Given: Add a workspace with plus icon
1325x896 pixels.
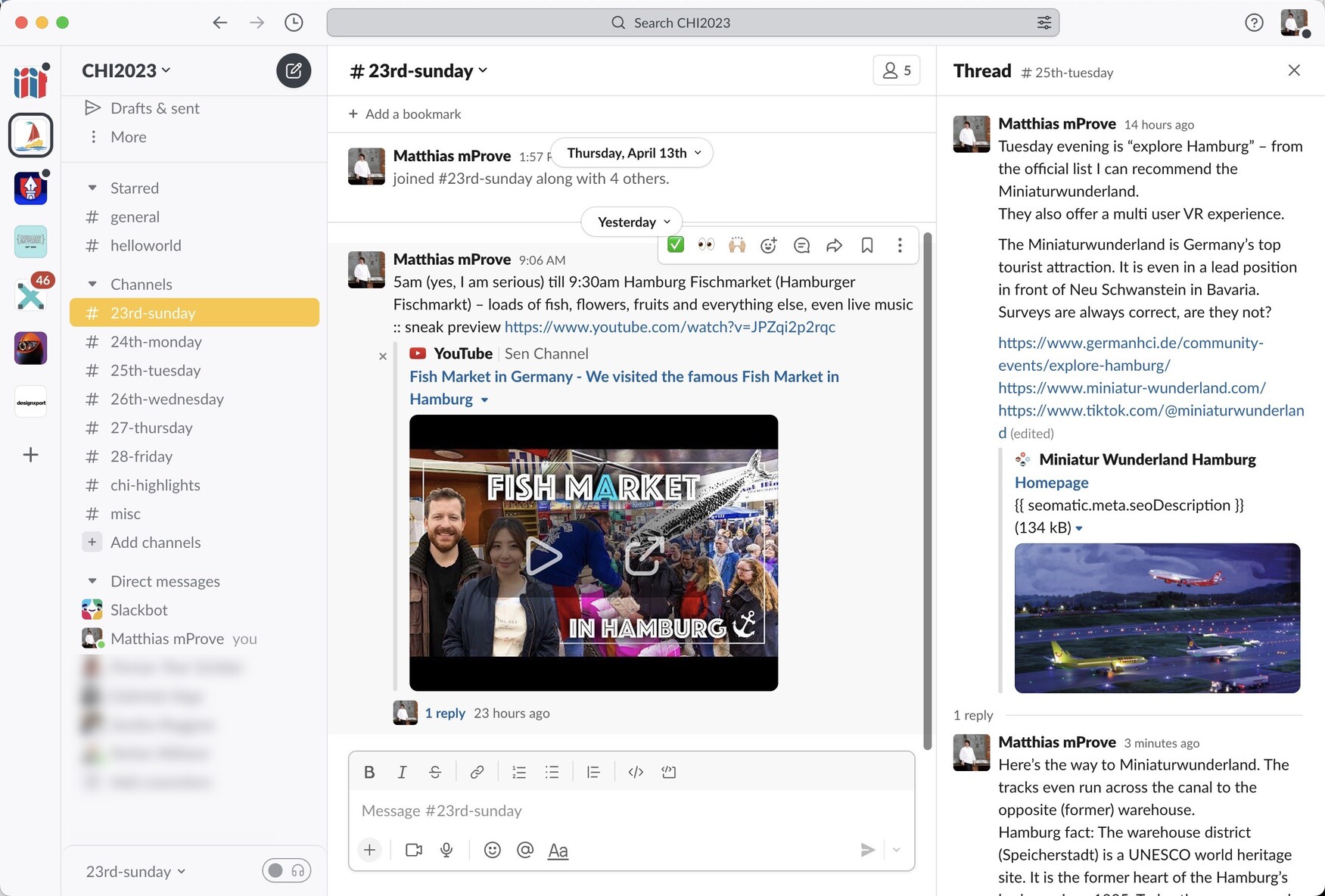Looking at the screenshot, I should tap(30, 455).
